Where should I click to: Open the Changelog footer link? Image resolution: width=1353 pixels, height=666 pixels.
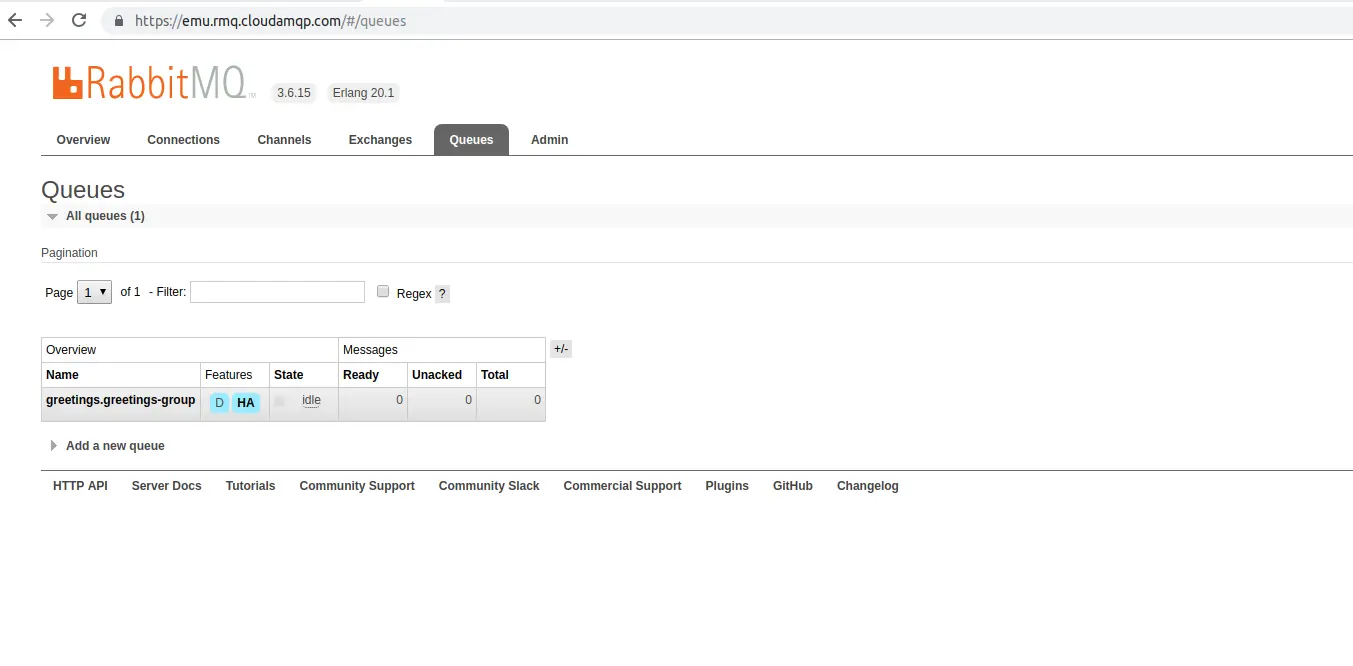(868, 486)
